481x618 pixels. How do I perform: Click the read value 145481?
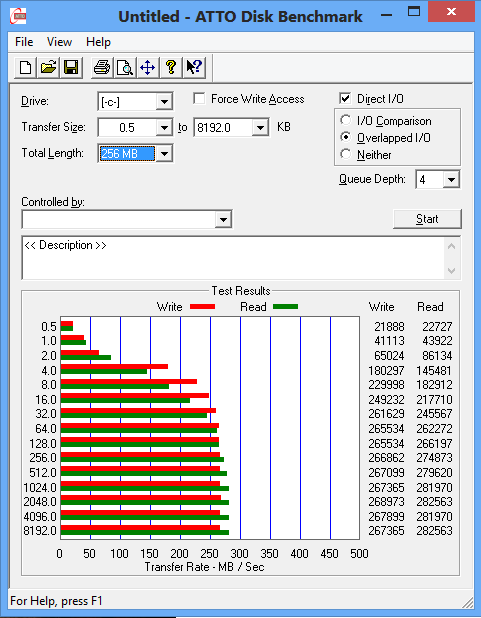click(434, 371)
